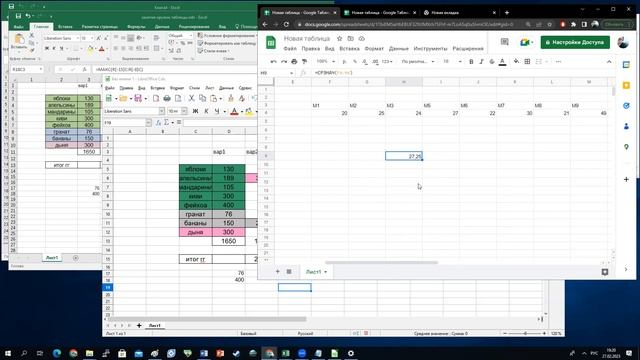Redo action in Google Sheets toolbar
This screenshot has height=360, width=640.
(284, 62)
